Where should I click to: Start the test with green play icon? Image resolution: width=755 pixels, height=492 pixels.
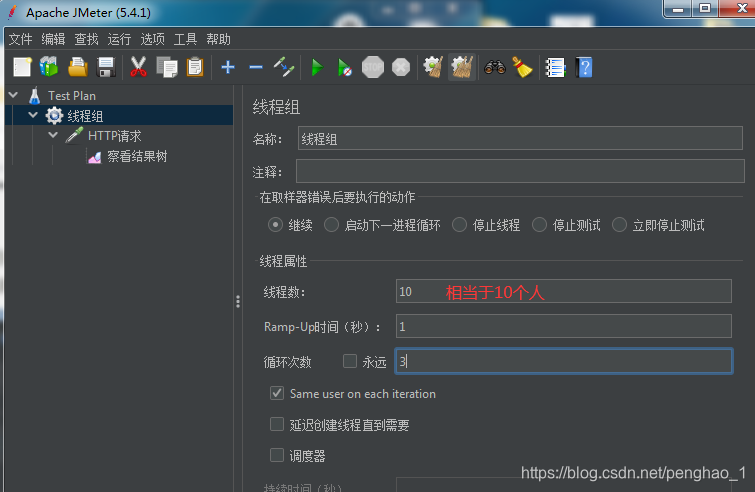[317, 67]
